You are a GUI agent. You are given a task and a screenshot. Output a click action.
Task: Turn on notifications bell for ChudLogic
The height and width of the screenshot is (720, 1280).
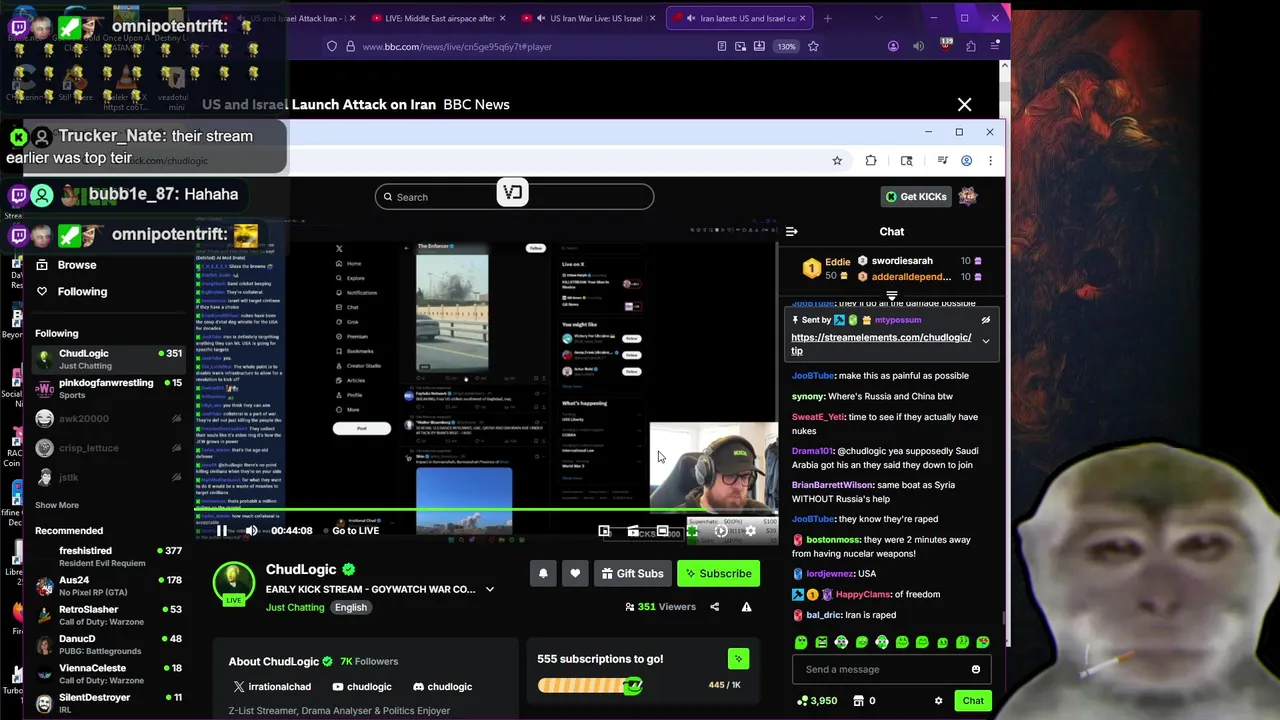coord(543,573)
